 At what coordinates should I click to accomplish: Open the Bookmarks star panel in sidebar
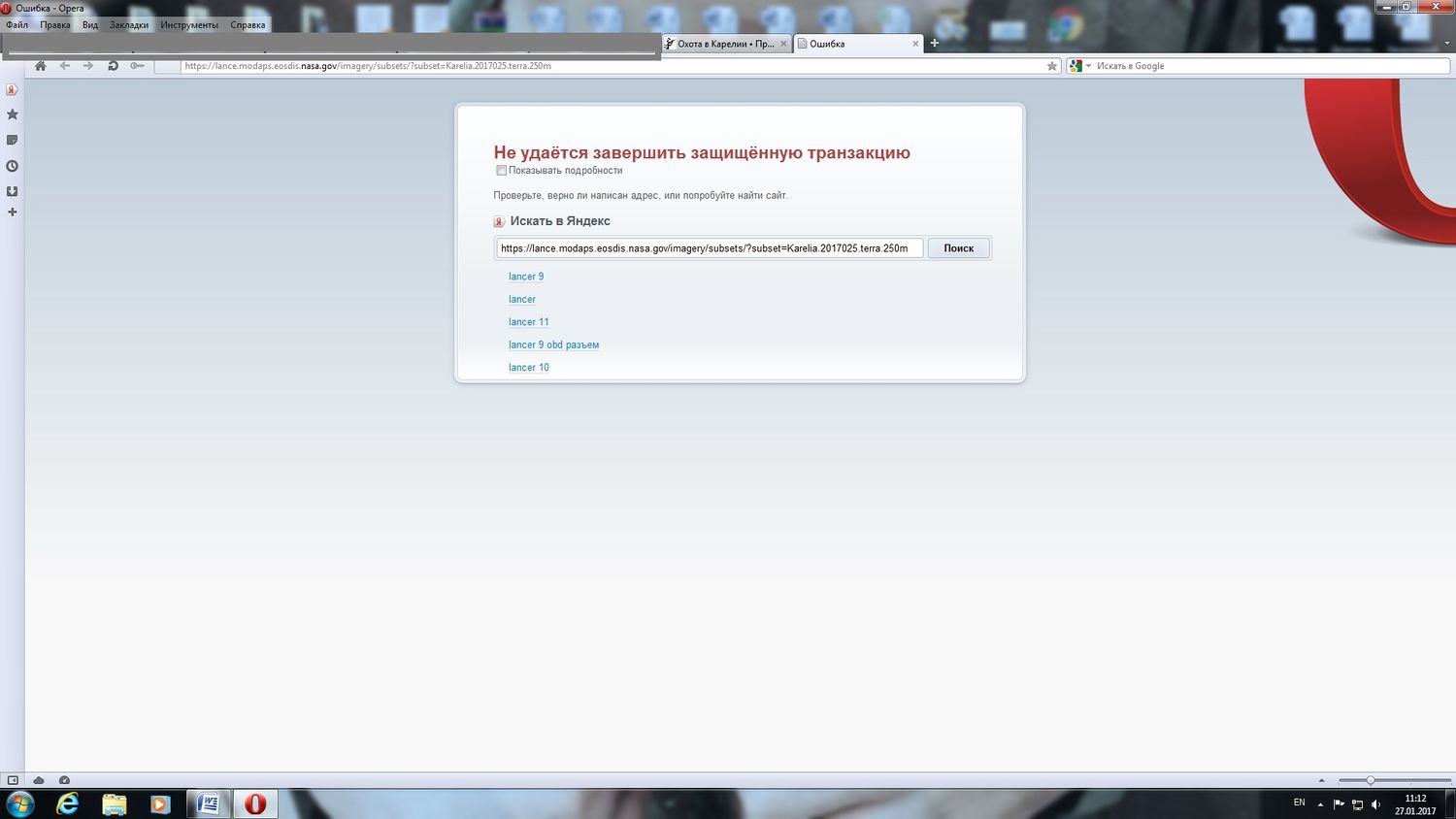13,115
